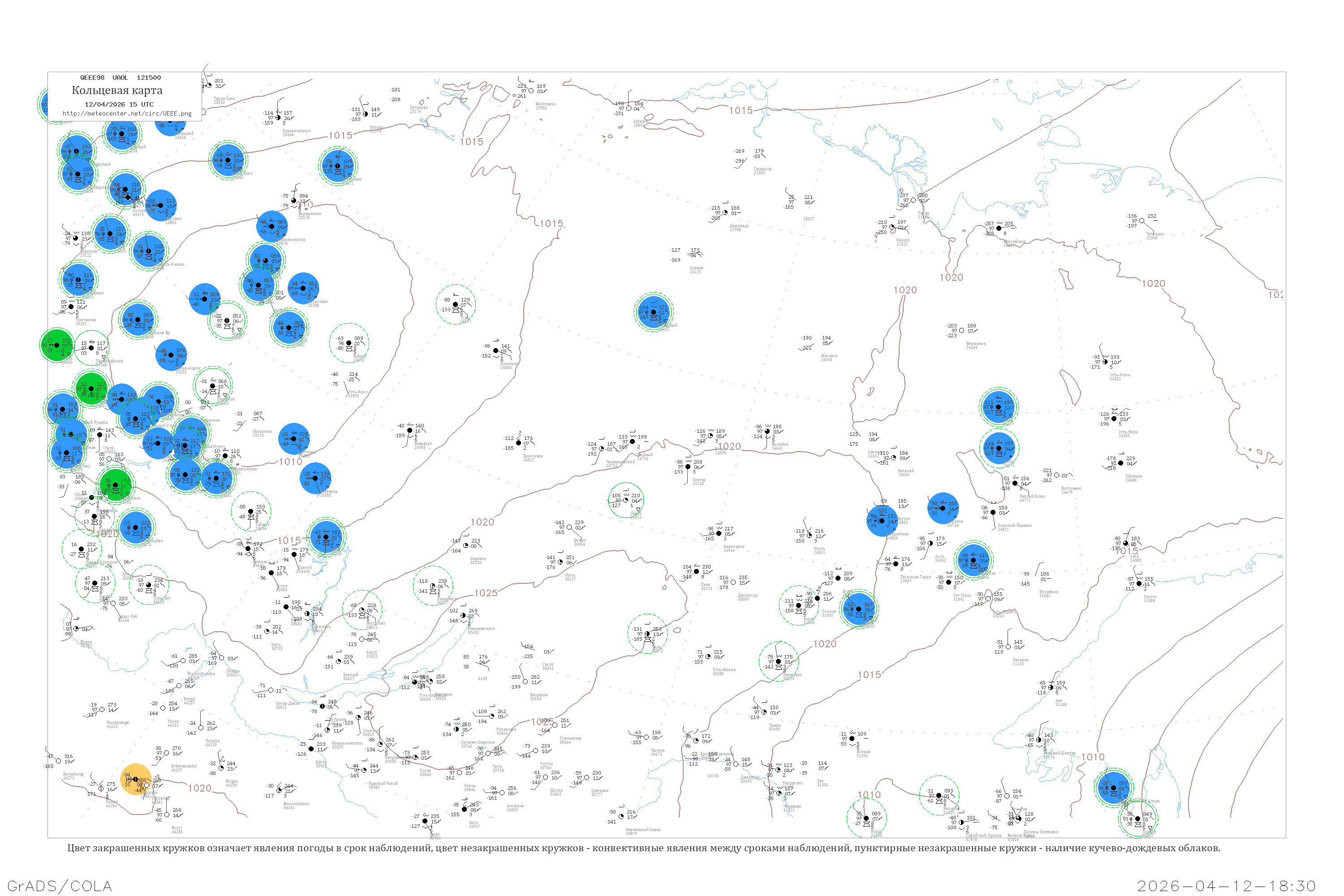Click the 2026-04-12-18:30 timestamp
The image size is (1344, 896).
coord(1226,886)
